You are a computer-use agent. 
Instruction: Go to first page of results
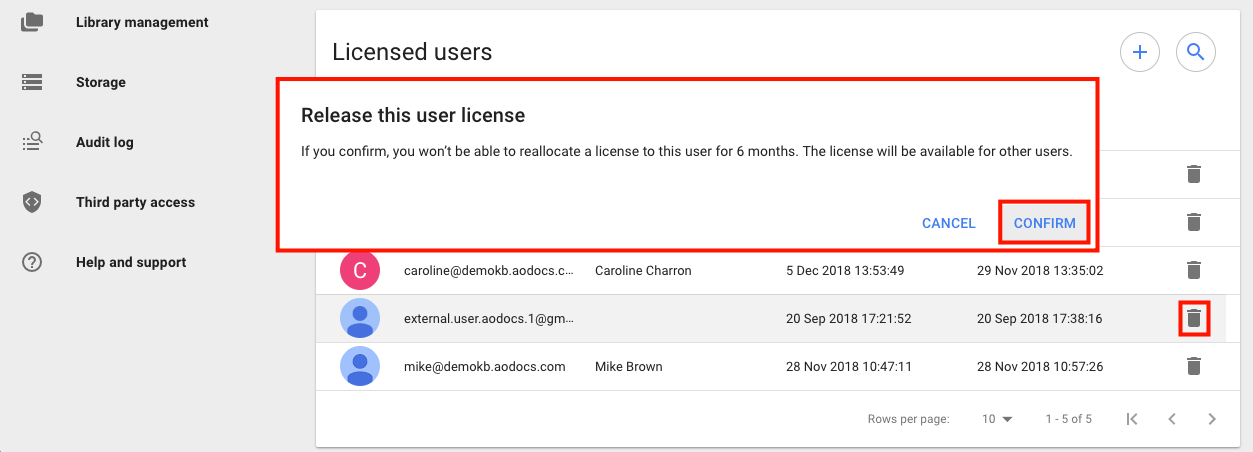tap(1132, 419)
